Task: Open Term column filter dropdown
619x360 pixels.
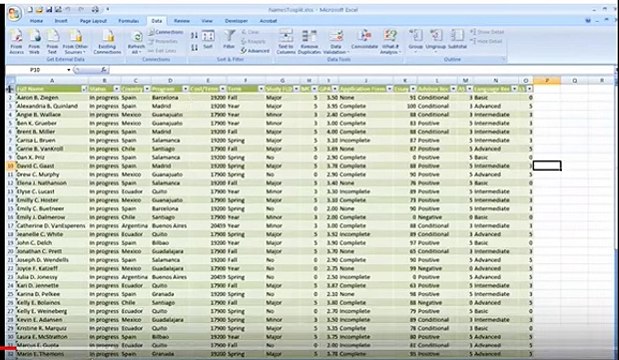Action: [x=261, y=89]
